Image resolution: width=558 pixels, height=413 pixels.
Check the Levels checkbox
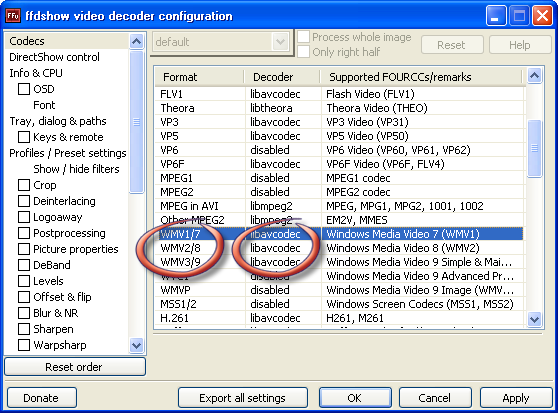click(24, 281)
